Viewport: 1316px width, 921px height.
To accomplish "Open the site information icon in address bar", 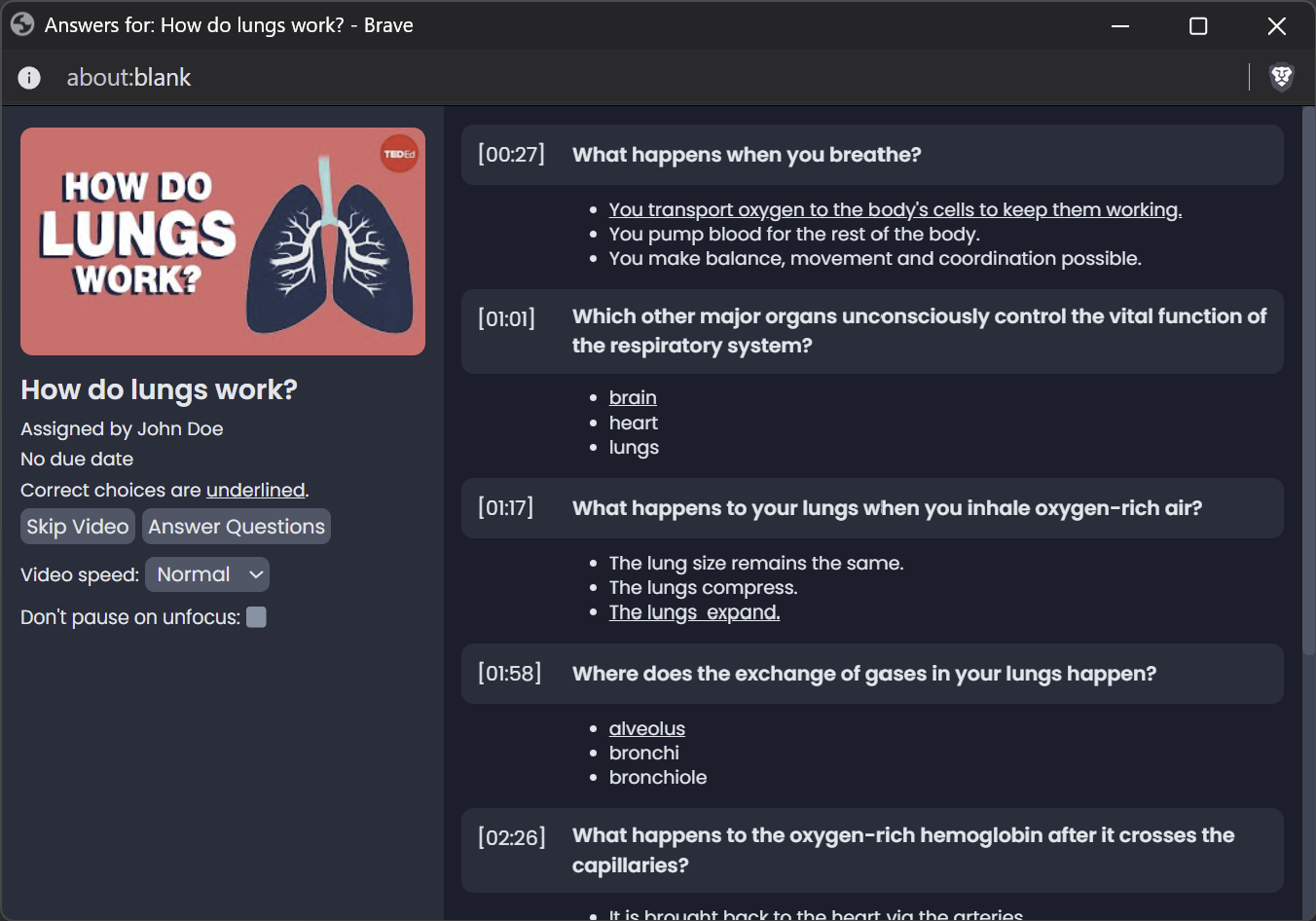I will 29,77.
